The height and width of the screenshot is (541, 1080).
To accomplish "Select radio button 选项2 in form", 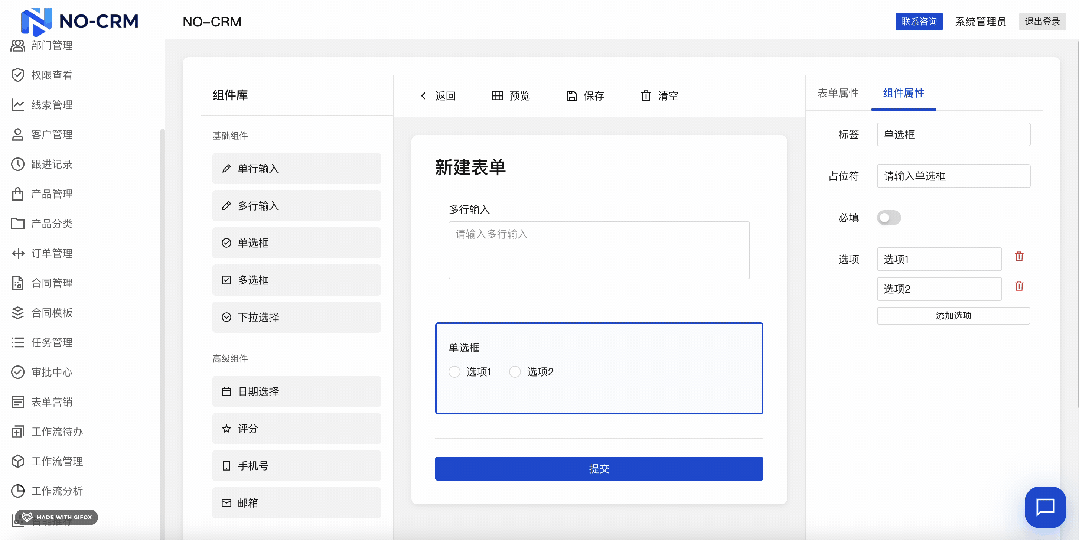I will 515,372.
